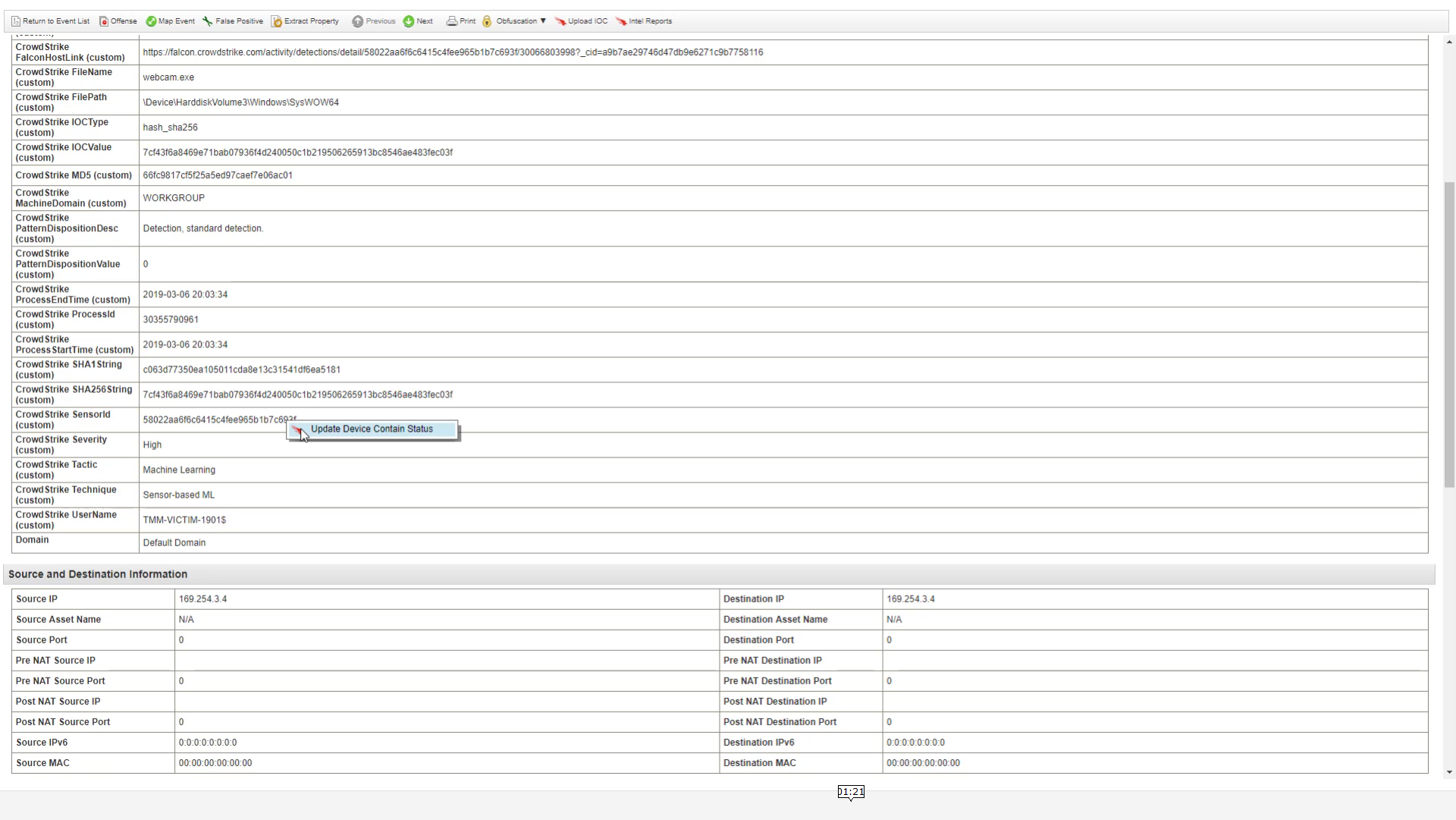Click the WORKGROUP machine domain value
This screenshot has height=820, width=1456.
click(174, 198)
